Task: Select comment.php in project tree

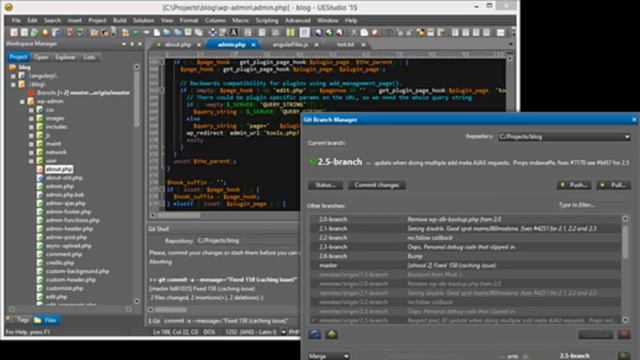Action: coord(64,254)
